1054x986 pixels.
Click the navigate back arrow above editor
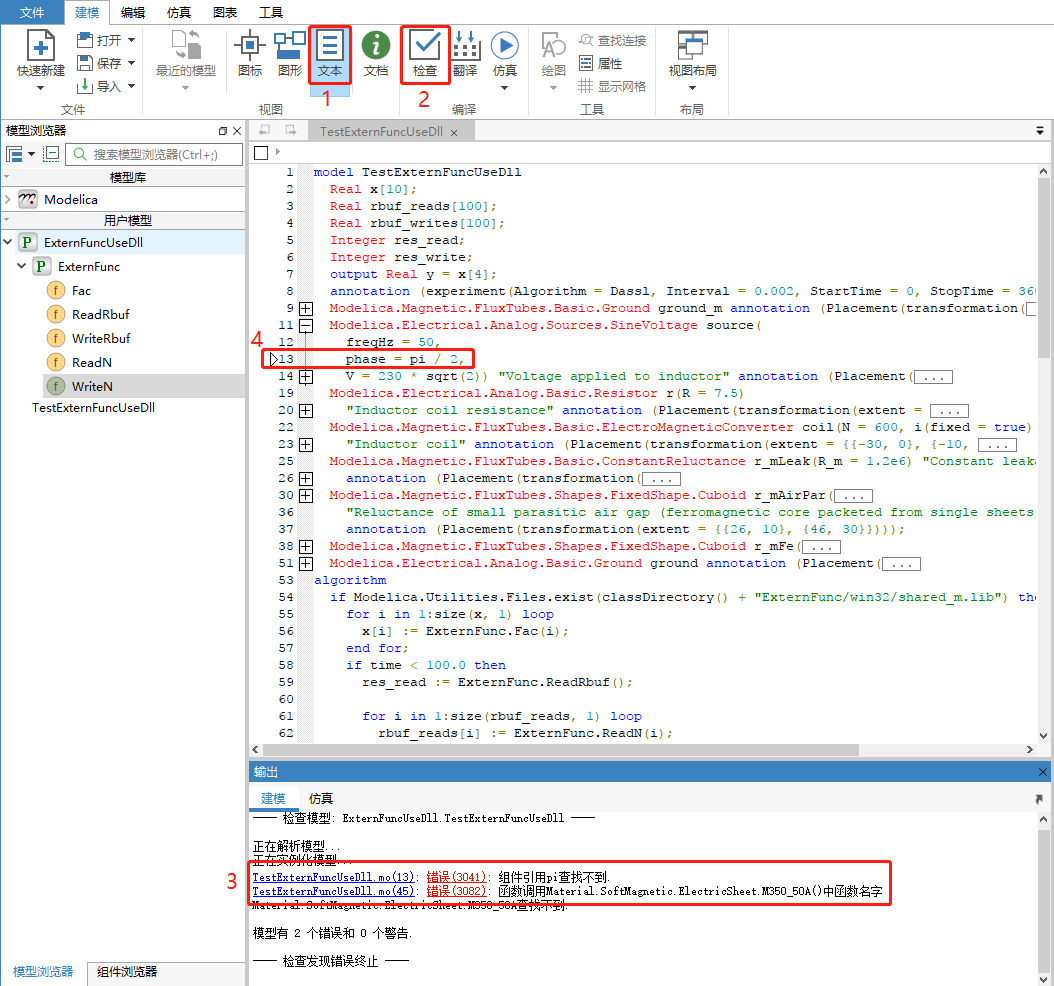[265, 130]
